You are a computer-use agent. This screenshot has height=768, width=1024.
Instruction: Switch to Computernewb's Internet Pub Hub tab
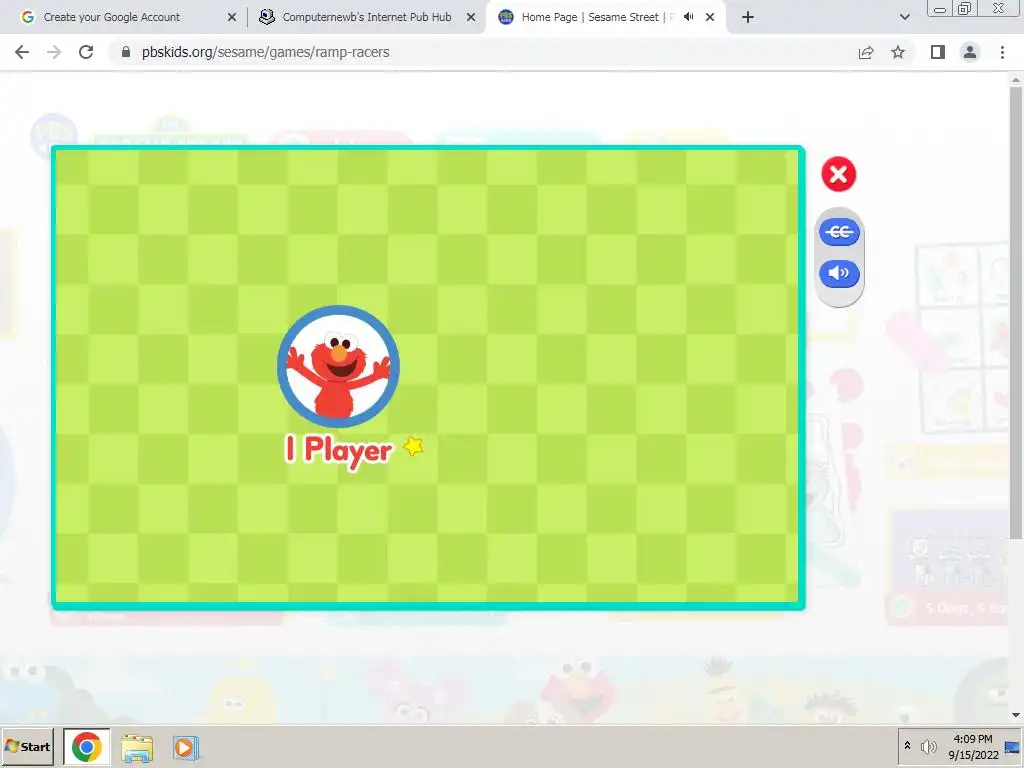(366, 17)
